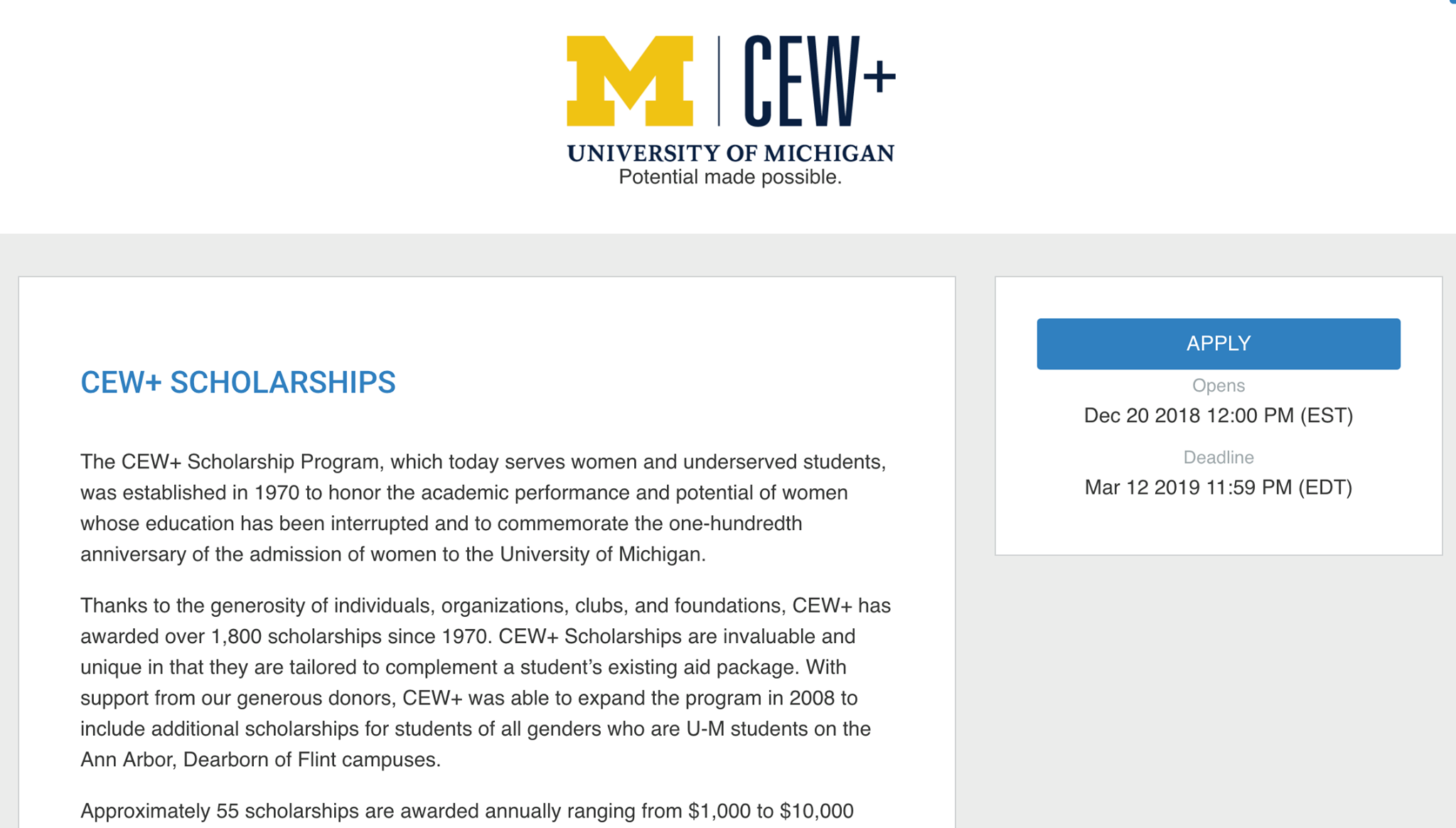Click the line 'Approximately 55 scholarships are awarded'
The width and height of the screenshot is (1456, 828).
pyautogui.click(x=467, y=811)
